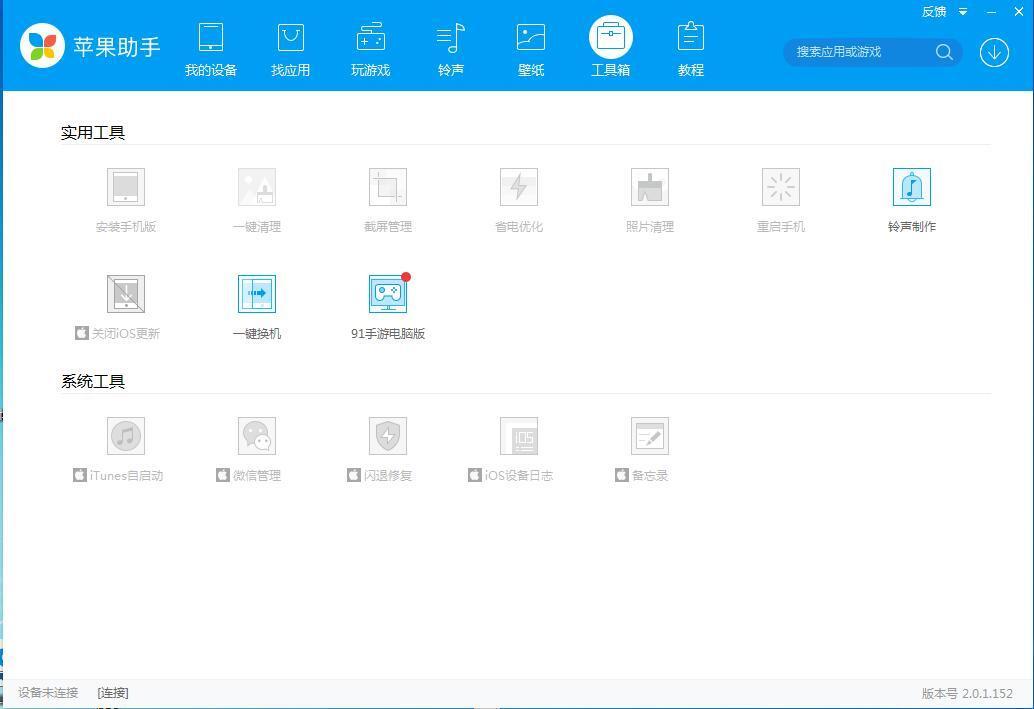Minimize the 苹果助手 window

coord(991,12)
